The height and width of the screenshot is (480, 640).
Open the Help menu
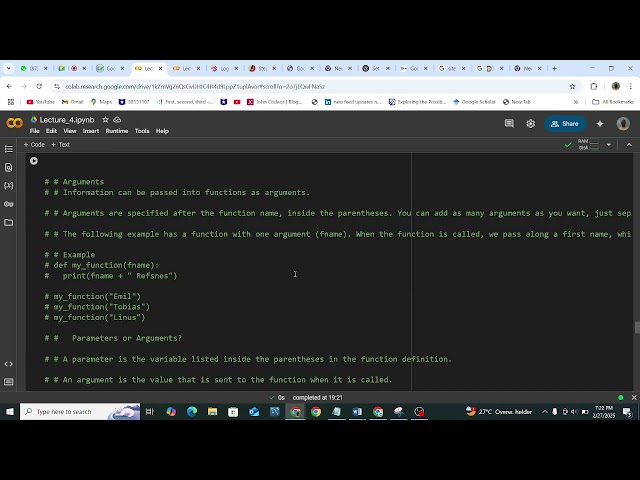[162, 131]
